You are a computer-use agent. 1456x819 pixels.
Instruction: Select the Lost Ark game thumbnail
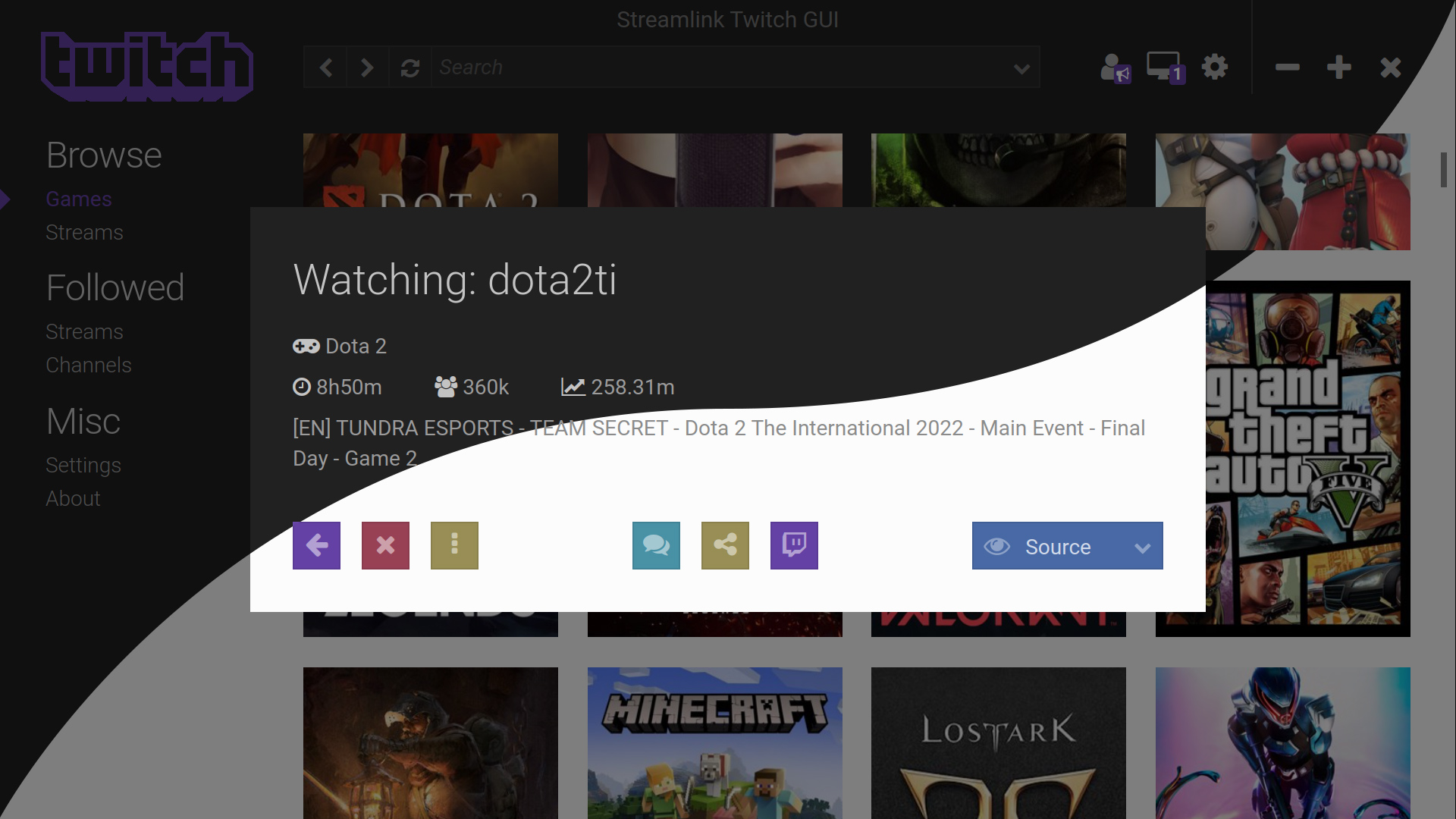pos(998,743)
